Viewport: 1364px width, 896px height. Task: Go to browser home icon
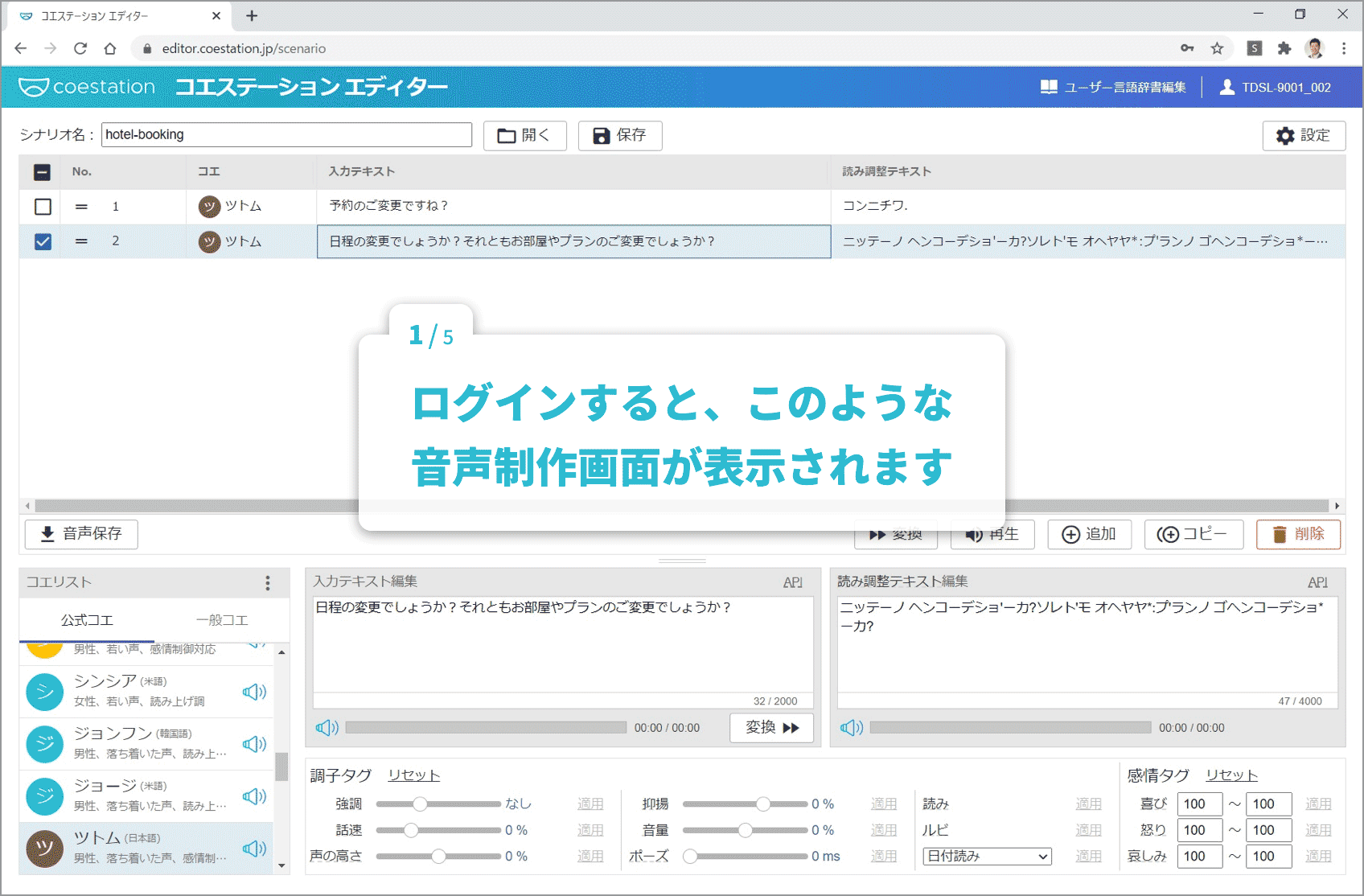(x=110, y=48)
